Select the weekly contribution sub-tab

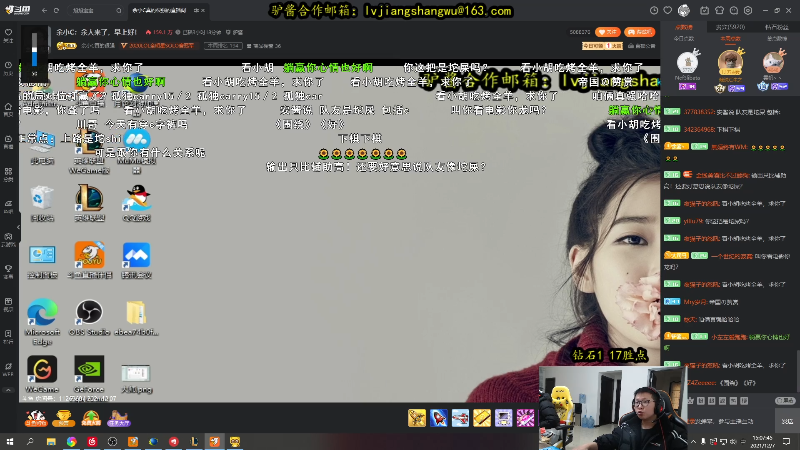pos(730,39)
